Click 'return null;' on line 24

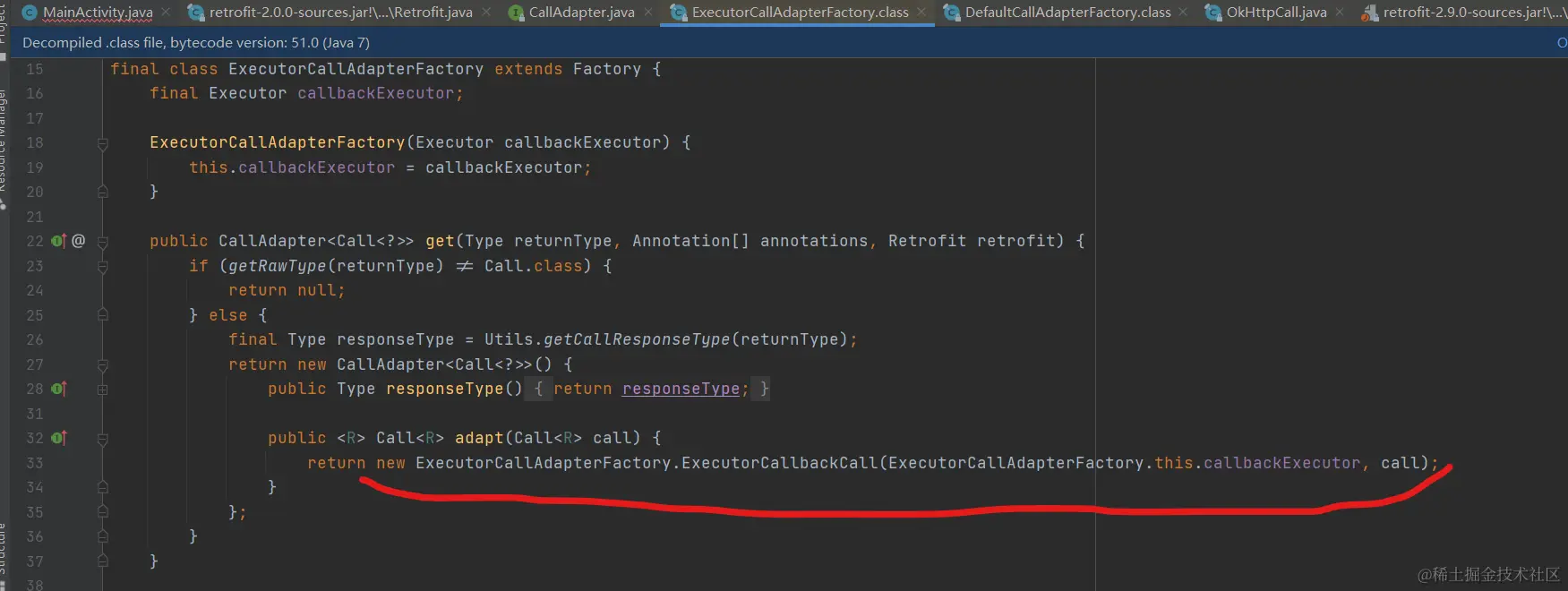point(287,290)
